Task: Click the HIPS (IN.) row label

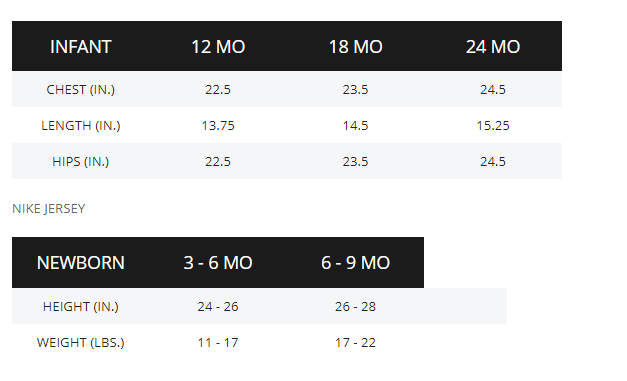Action: (80, 162)
